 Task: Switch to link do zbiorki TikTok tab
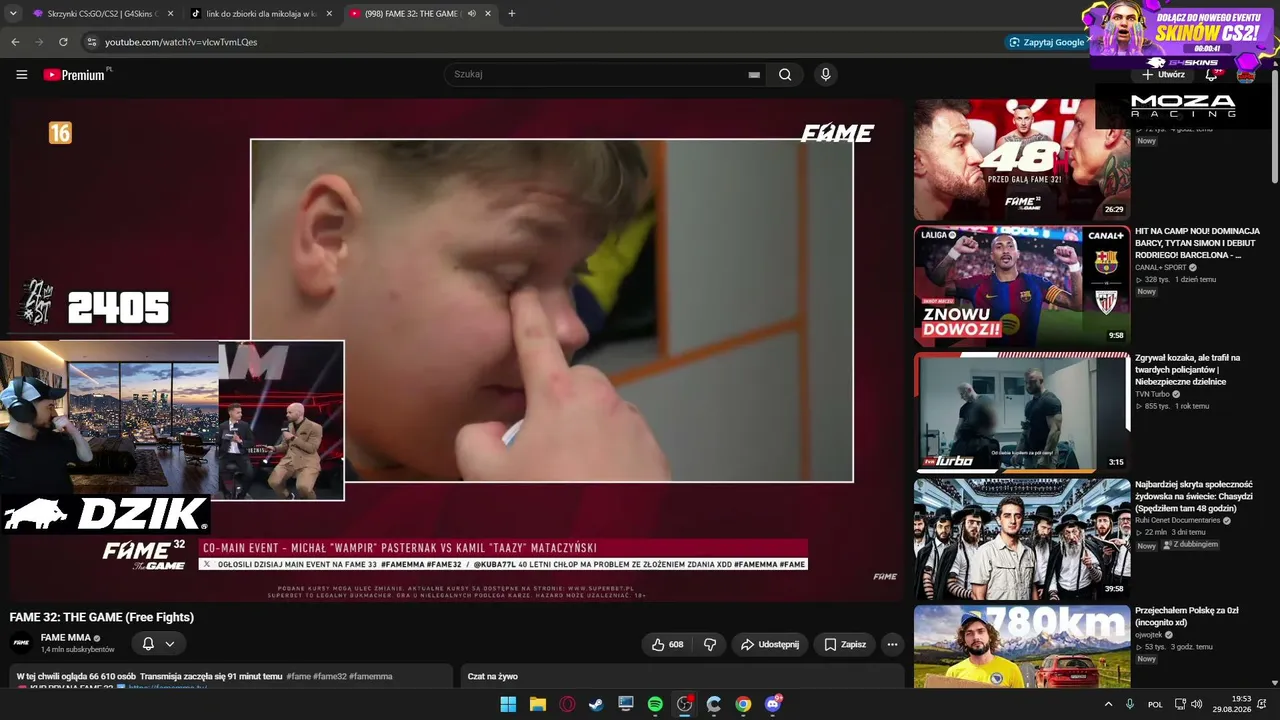coord(262,14)
